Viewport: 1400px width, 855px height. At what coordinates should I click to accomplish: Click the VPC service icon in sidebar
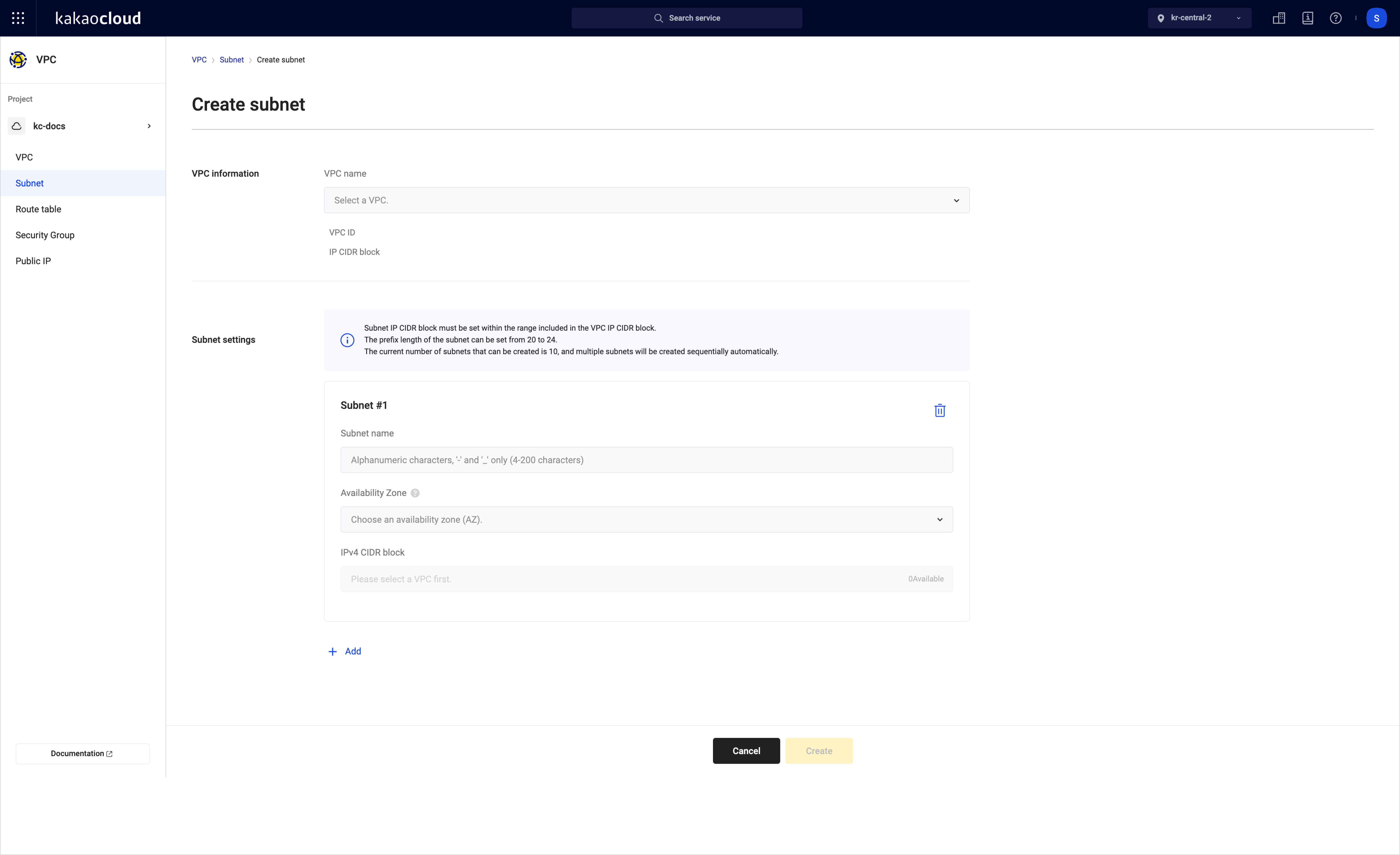[x=18, y=60]
